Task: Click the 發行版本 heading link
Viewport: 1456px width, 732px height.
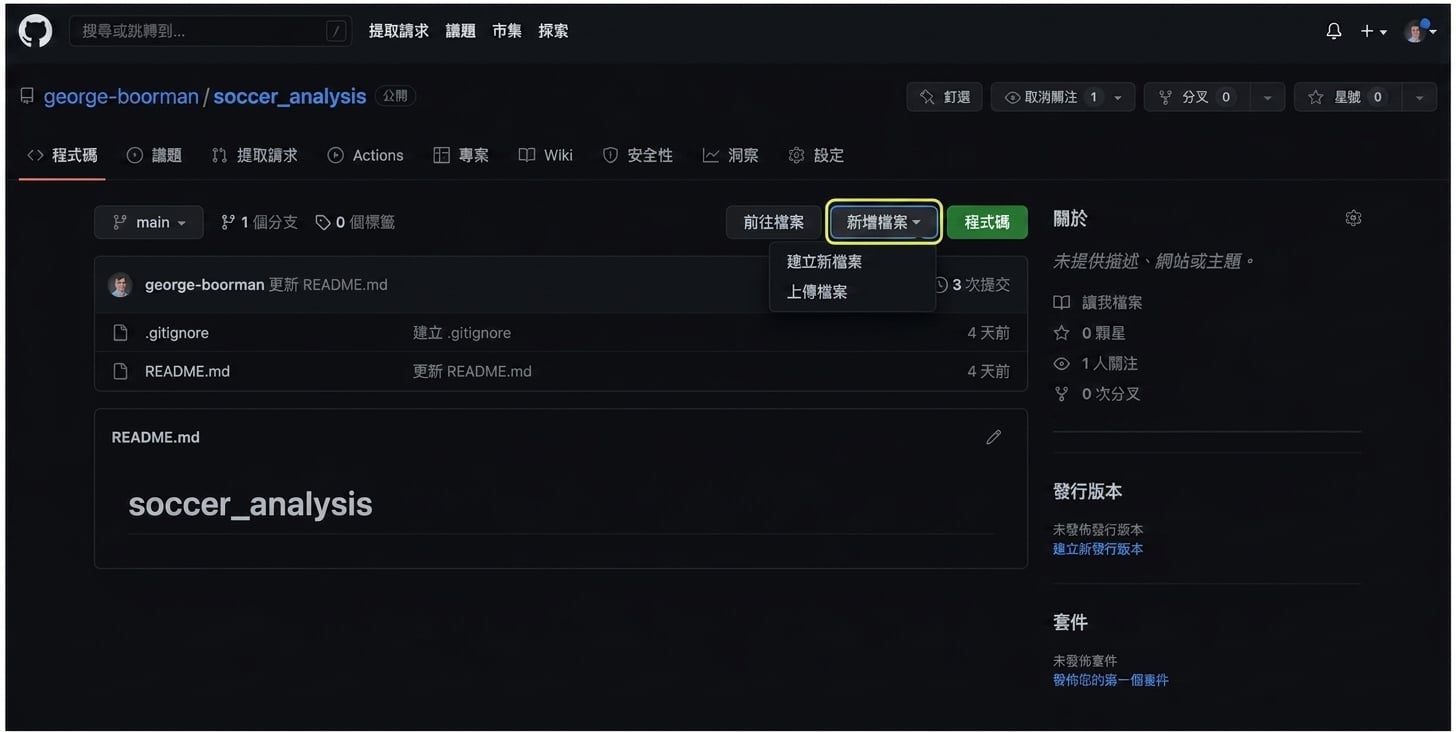Action: point(1087,492)
